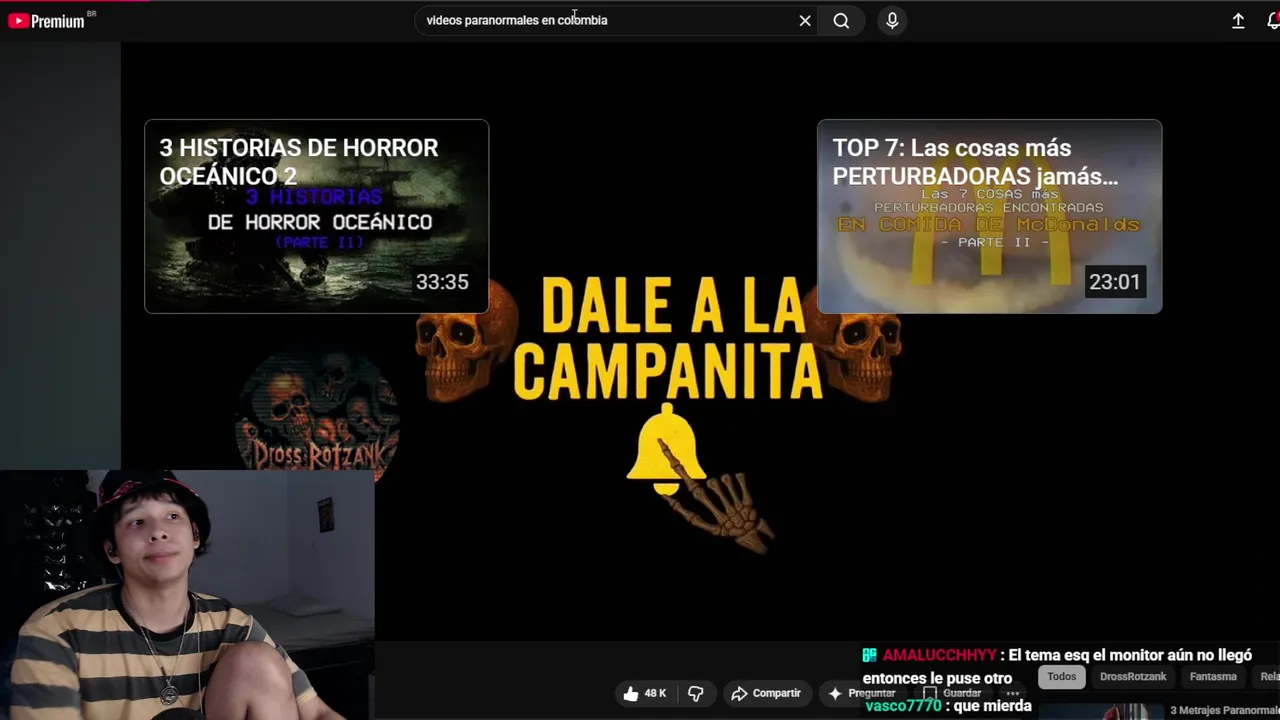The width and height of the screenshot is (1280, 720).
Task: Select the 'Todos' filter chip
Action: tap(1062, 677)
